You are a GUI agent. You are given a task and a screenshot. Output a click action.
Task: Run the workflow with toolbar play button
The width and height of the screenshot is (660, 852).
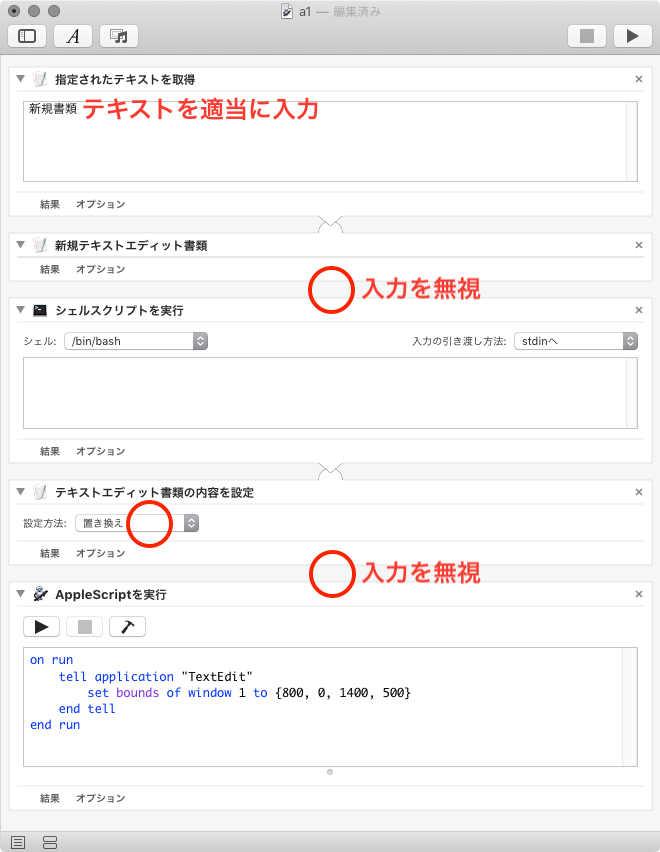(632, 36)
